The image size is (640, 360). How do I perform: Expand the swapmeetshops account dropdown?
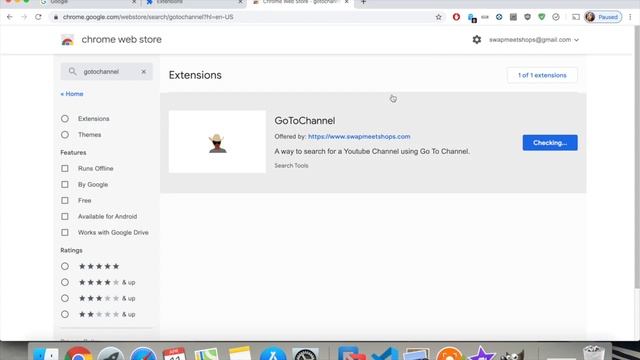pyautogui.click(x=534, y=40)
